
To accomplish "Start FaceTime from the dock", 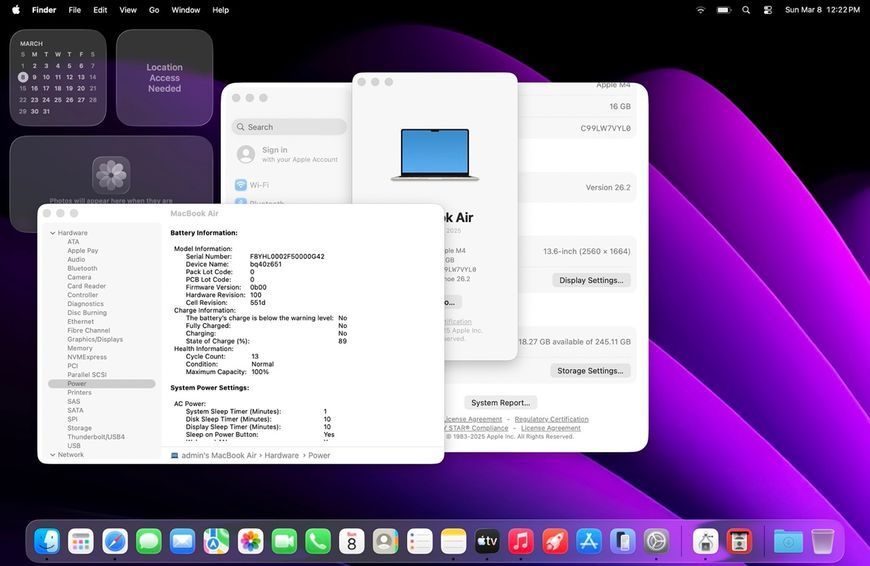I will point(284,541).
